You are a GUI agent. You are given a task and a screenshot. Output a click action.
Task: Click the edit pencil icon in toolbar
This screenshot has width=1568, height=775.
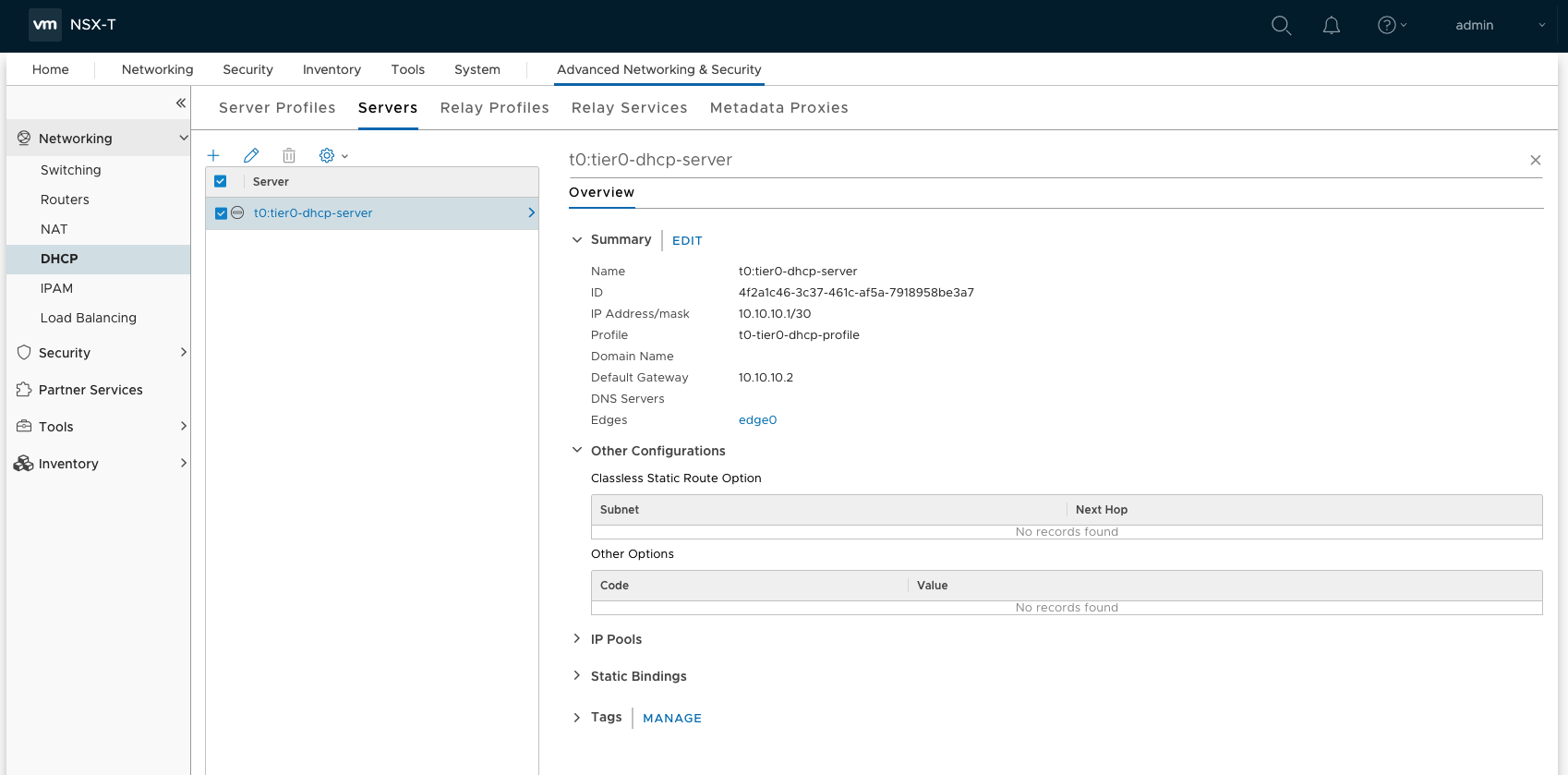click(251, 155)
